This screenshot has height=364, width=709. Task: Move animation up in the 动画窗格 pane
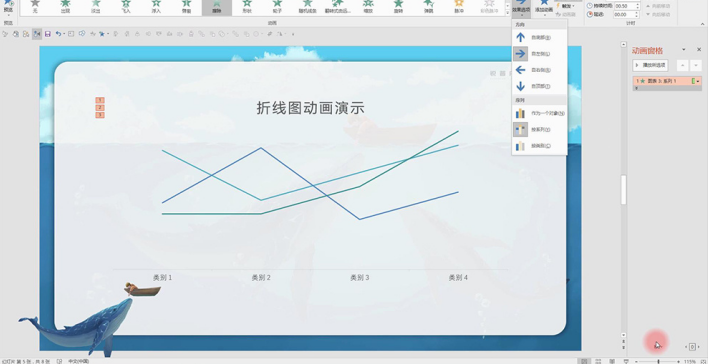[682, 66]
